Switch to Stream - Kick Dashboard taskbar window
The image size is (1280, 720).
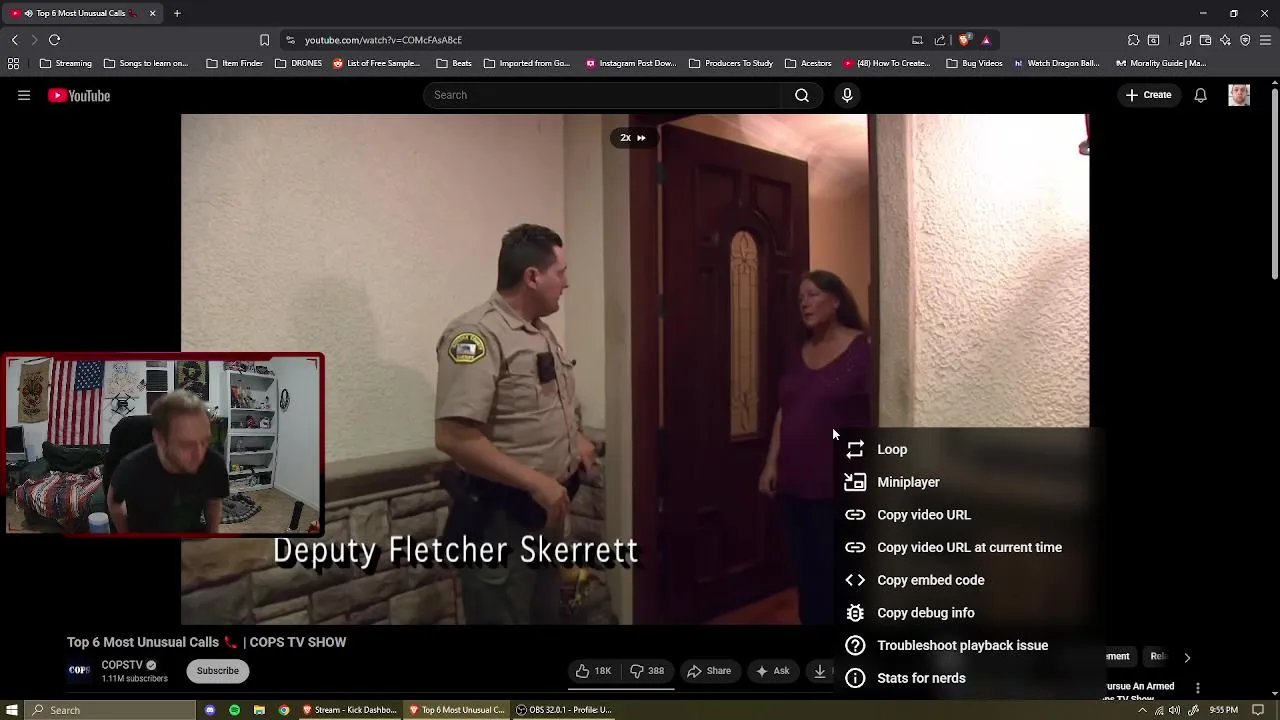point(350,710)
